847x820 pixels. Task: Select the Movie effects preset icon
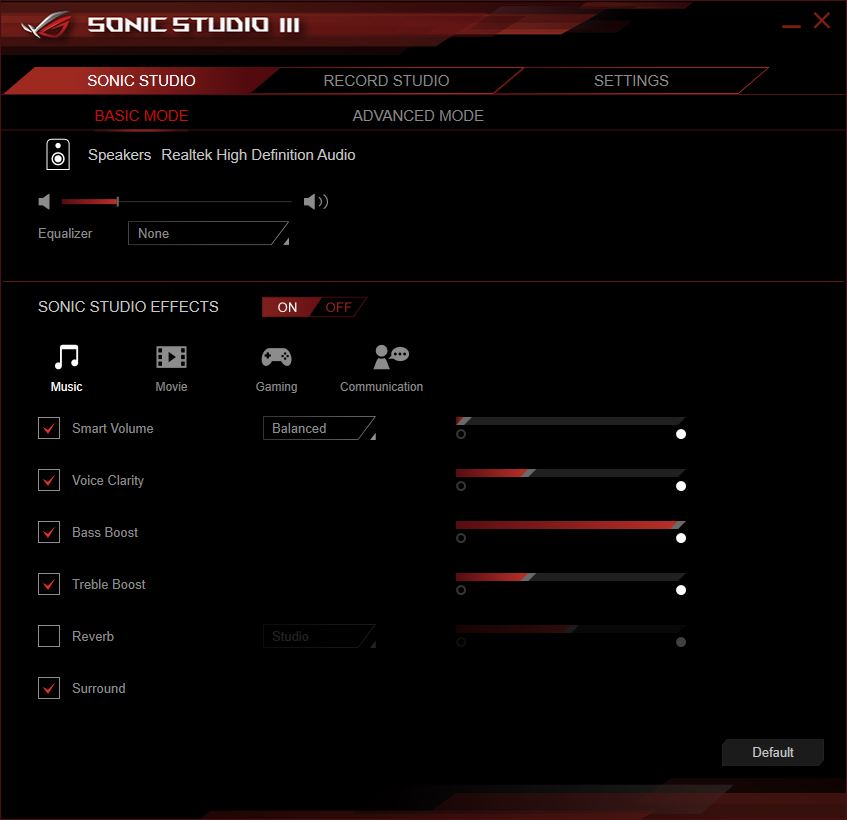point(171,357)
